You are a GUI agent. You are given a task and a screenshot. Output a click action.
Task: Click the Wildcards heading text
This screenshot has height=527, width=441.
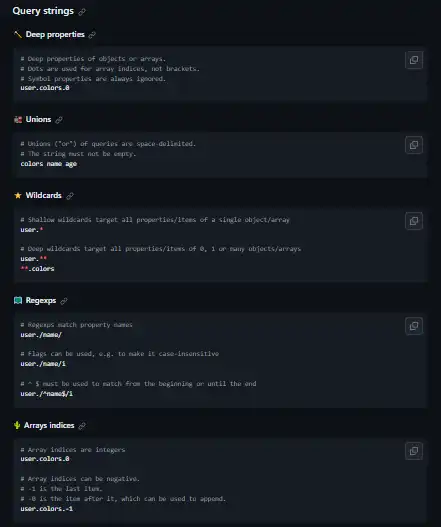pyautogui.click(x=44, y=195)
